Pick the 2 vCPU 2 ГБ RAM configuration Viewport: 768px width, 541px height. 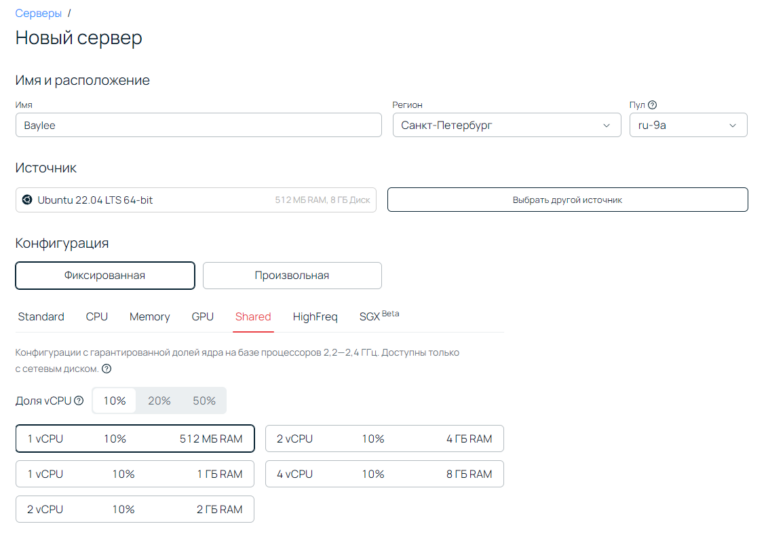135,509
